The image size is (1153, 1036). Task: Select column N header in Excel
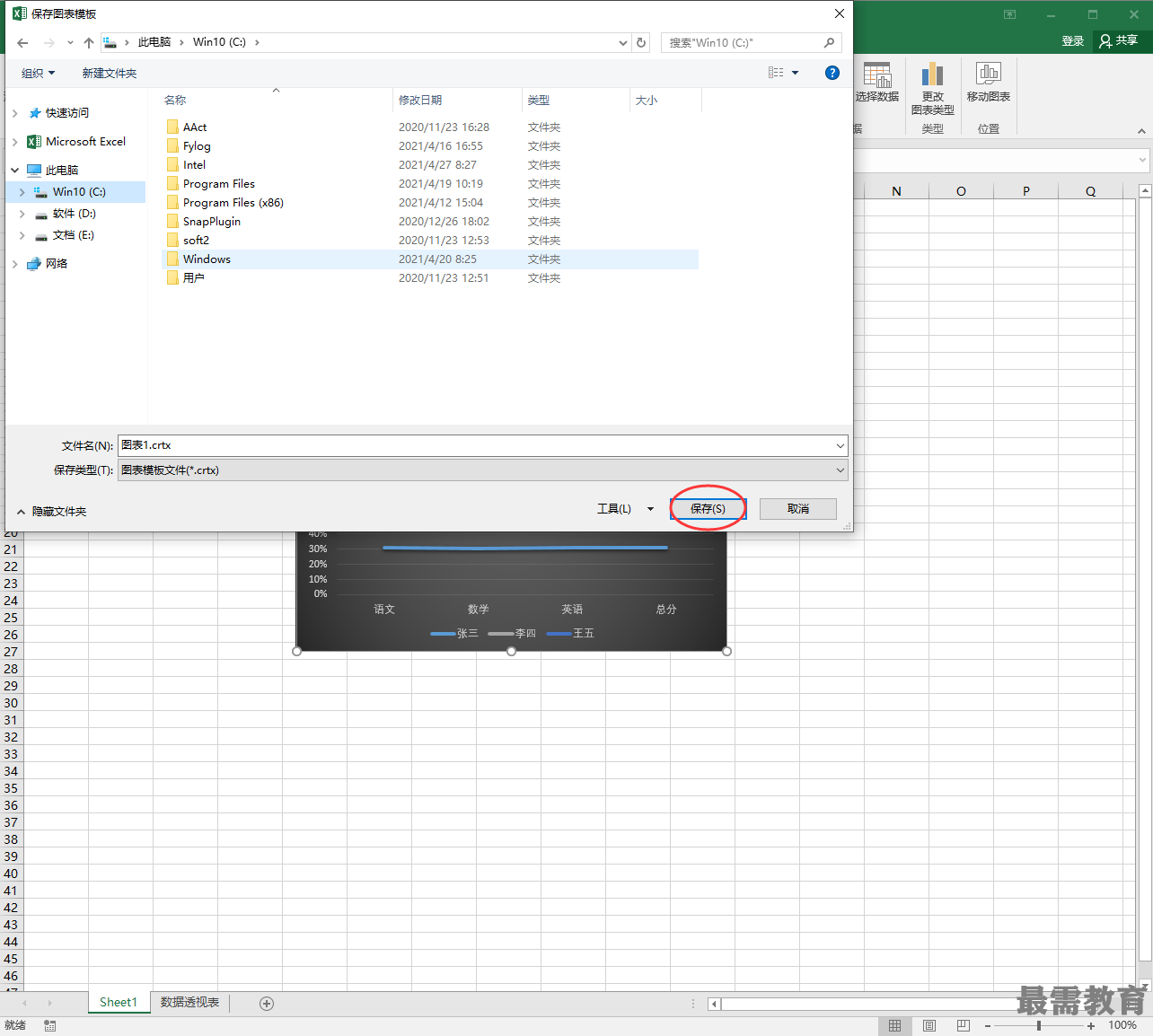(896, 191)
